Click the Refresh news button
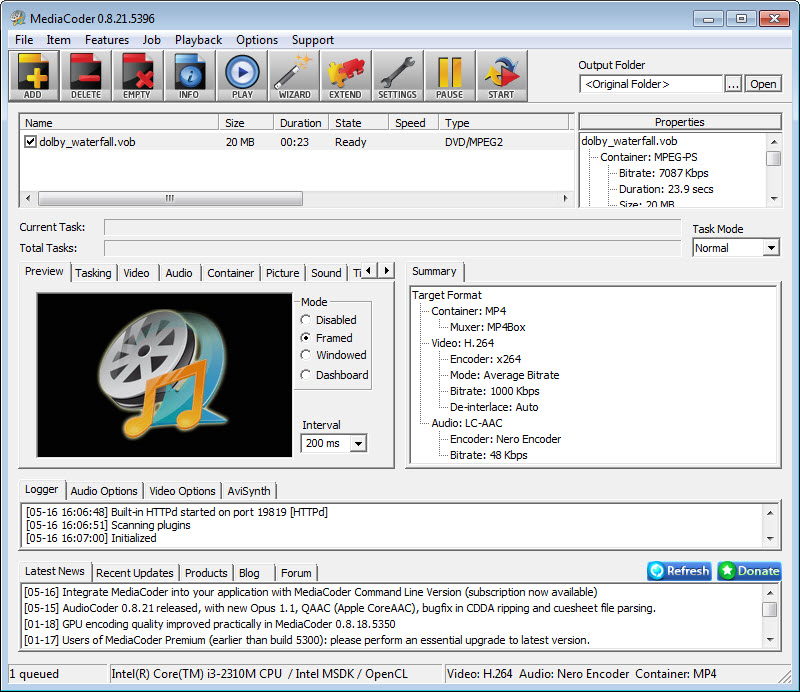 680,571
